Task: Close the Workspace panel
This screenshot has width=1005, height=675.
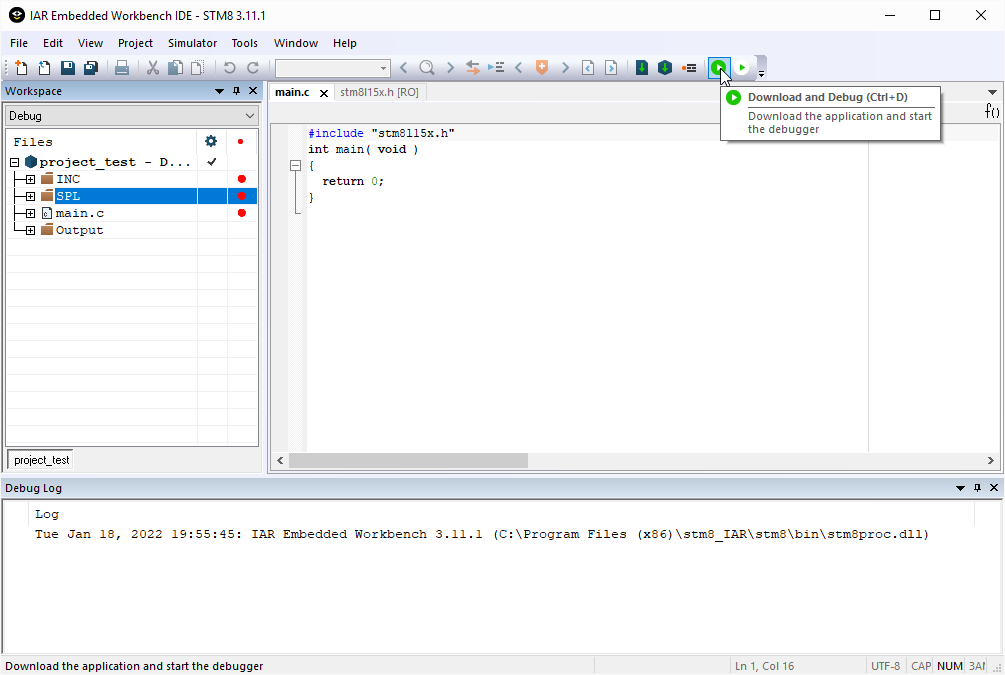Action: 253,91
